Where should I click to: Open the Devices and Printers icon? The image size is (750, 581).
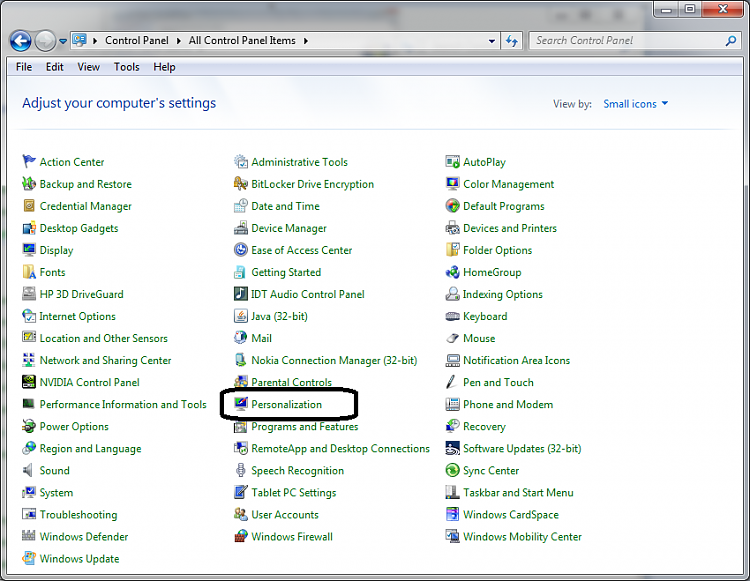click(452, 228)
